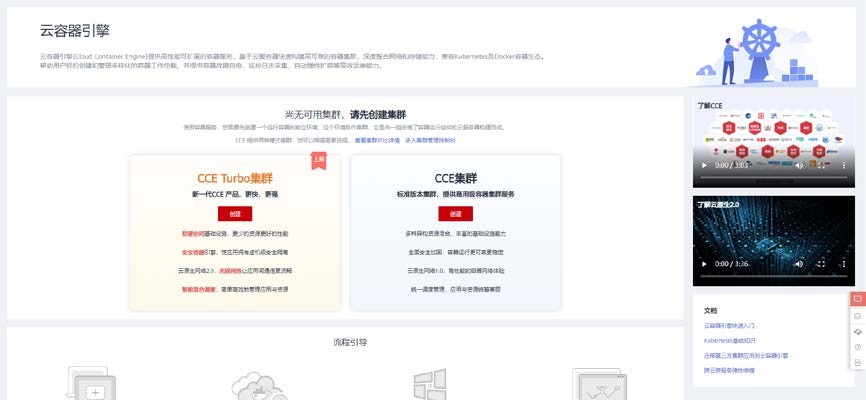The height and width of the screenshot is (400, 866).
Task: Click the document icon on side toolbar
Action: coord(858,362)
